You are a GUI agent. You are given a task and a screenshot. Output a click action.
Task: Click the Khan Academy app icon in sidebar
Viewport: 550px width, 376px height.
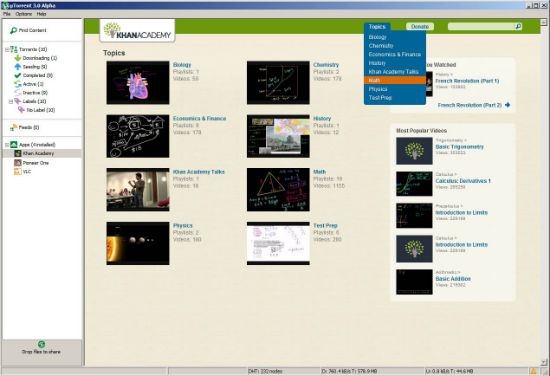pos(18,153)
